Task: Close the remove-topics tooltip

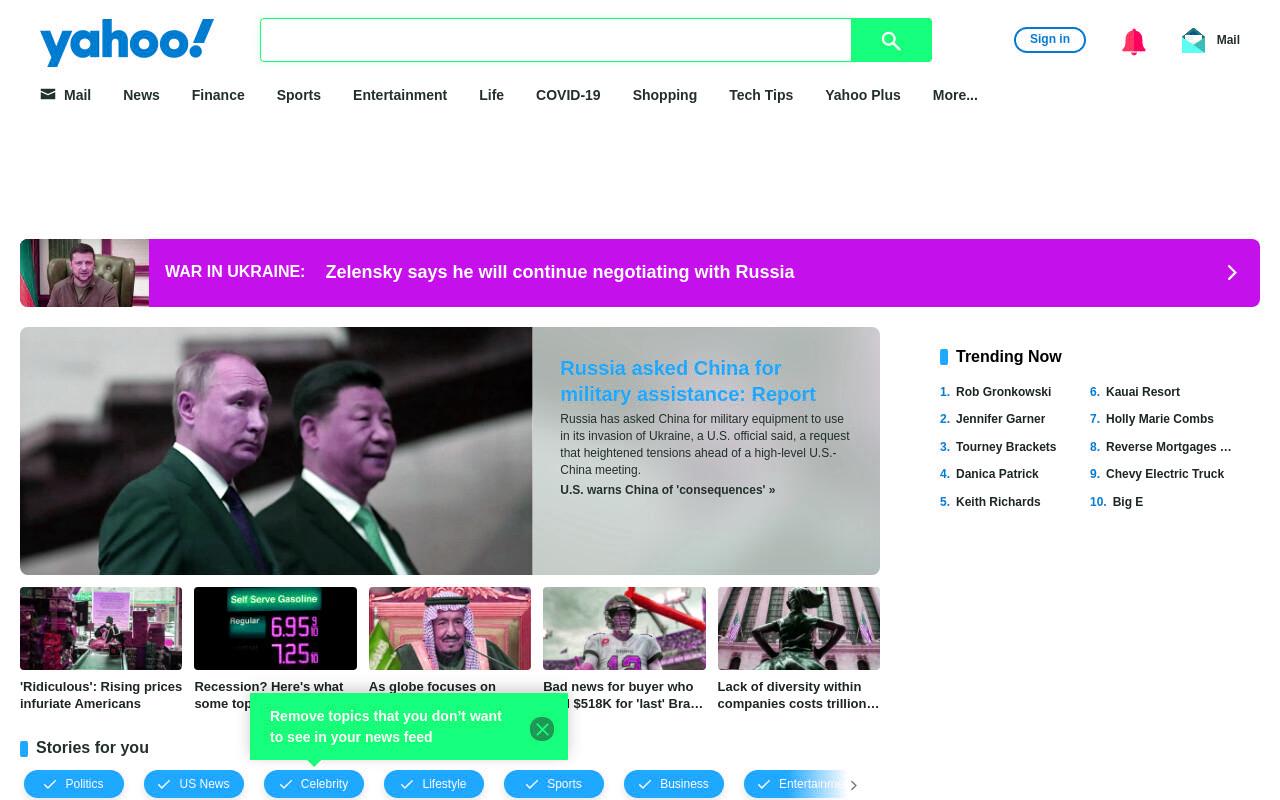Action: point(542,729)
